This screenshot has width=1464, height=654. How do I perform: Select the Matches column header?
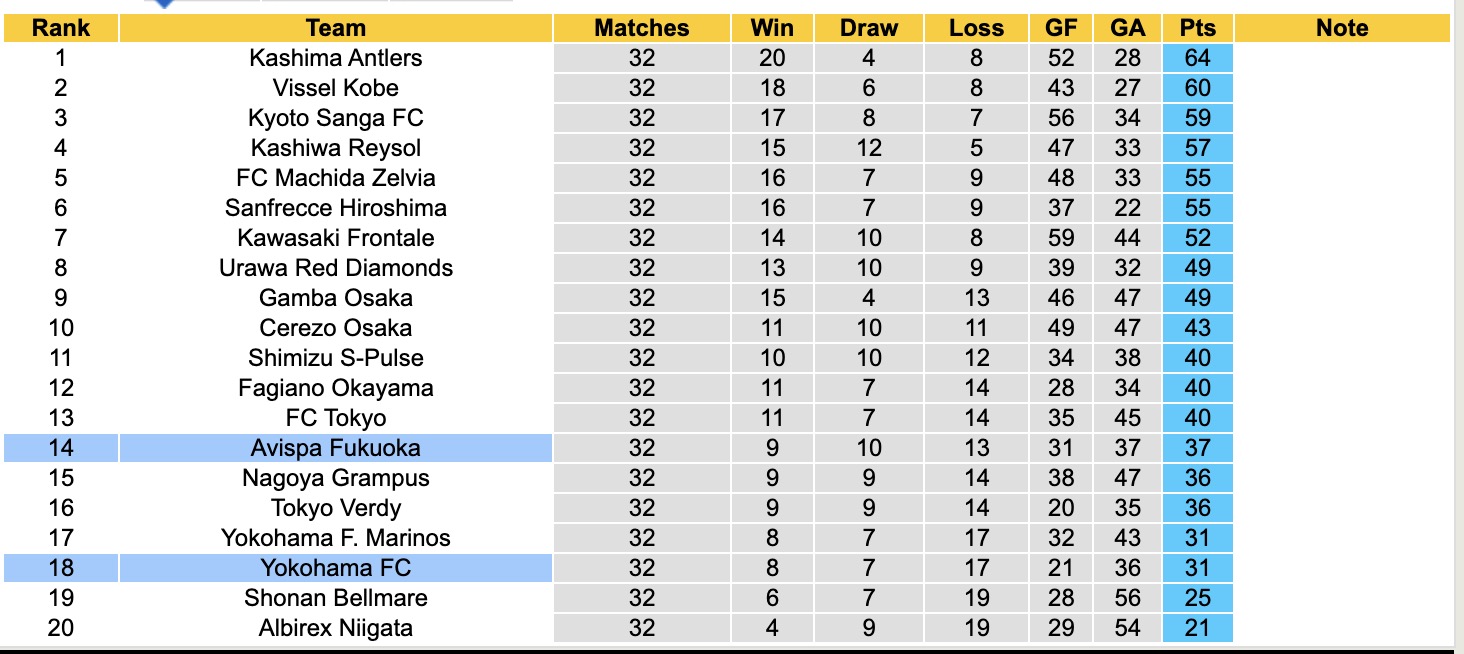642,28
